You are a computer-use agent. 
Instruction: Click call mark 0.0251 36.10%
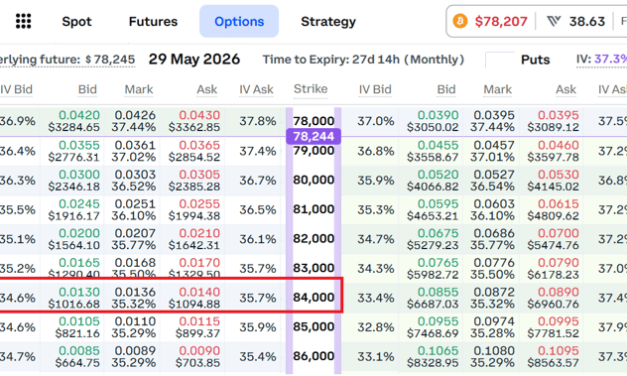(134, 210)
